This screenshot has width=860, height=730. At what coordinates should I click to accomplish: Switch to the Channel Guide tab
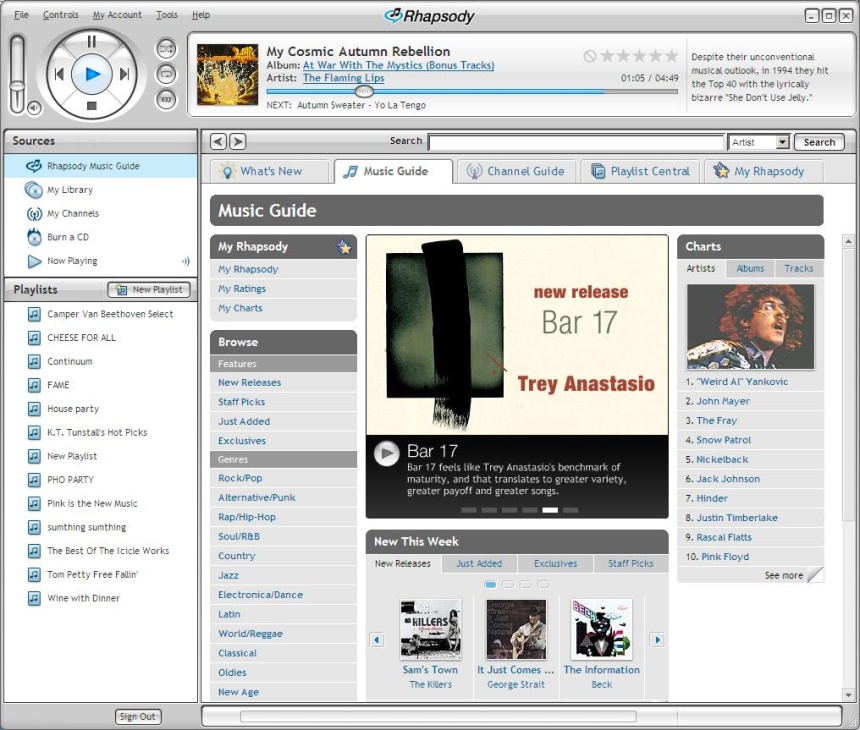(516, 171)
